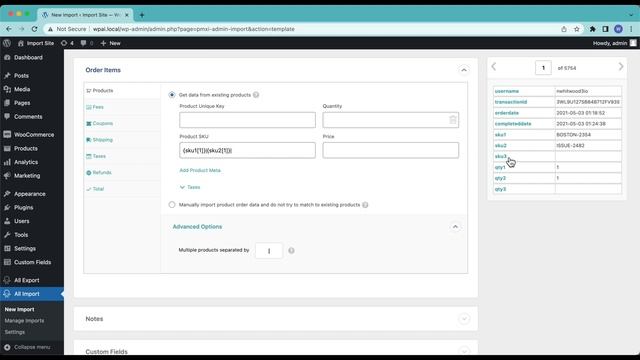The height and width of the screenshot is (360, 640).
Task: Delete product row with trash icon
Action: pos(453,120)
